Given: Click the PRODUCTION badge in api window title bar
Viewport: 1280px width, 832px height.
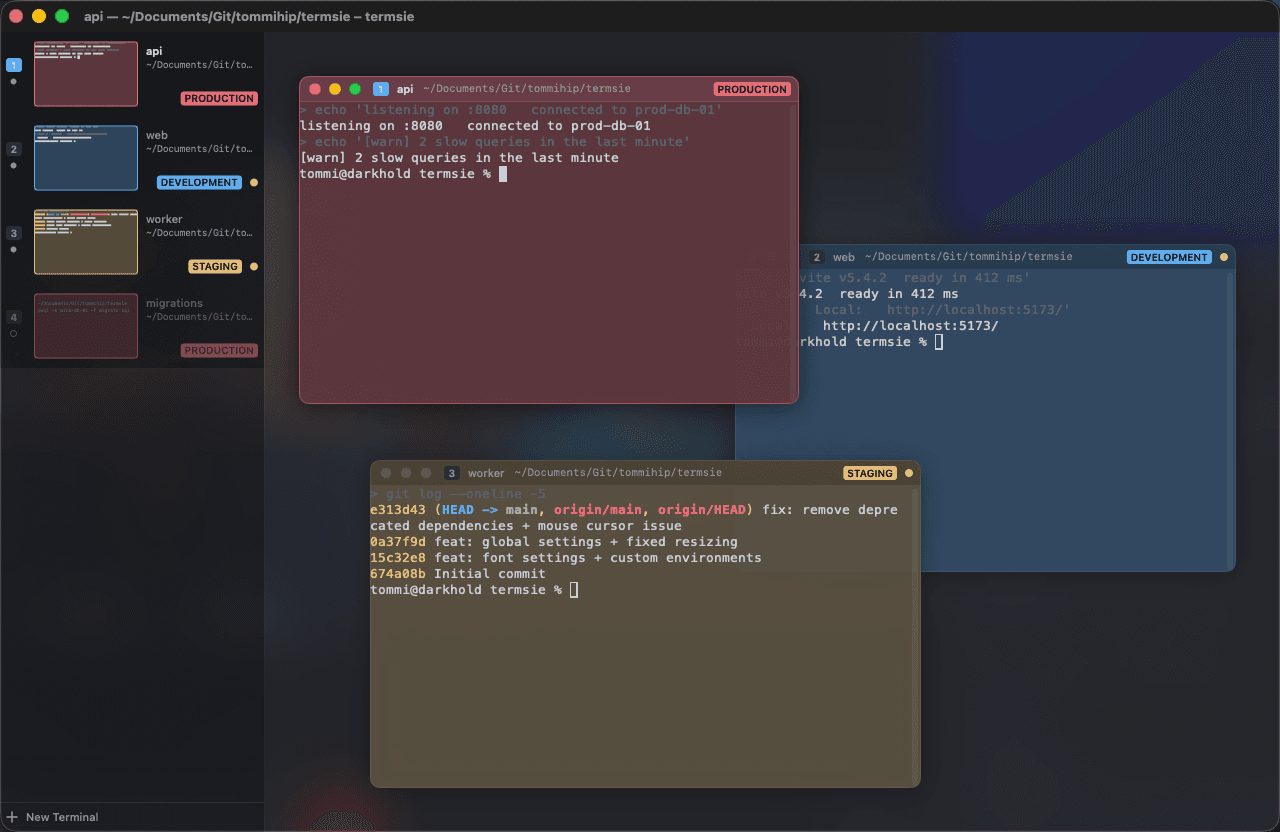Looking at the screenshot, I should (x=752, y=89).
